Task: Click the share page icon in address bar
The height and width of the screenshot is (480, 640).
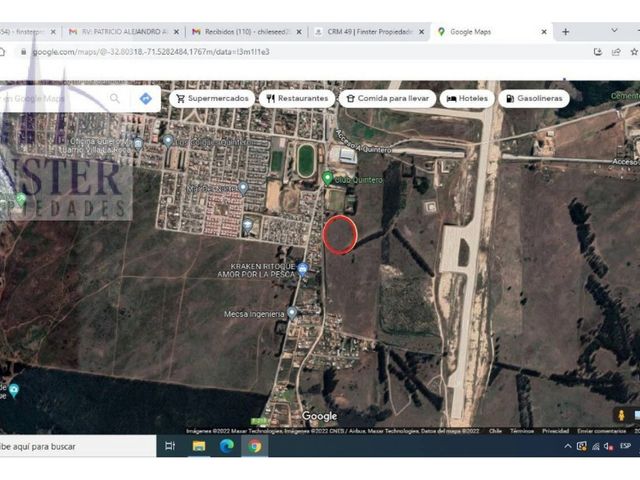Action: pyautogui.click(x=616, y=52)
